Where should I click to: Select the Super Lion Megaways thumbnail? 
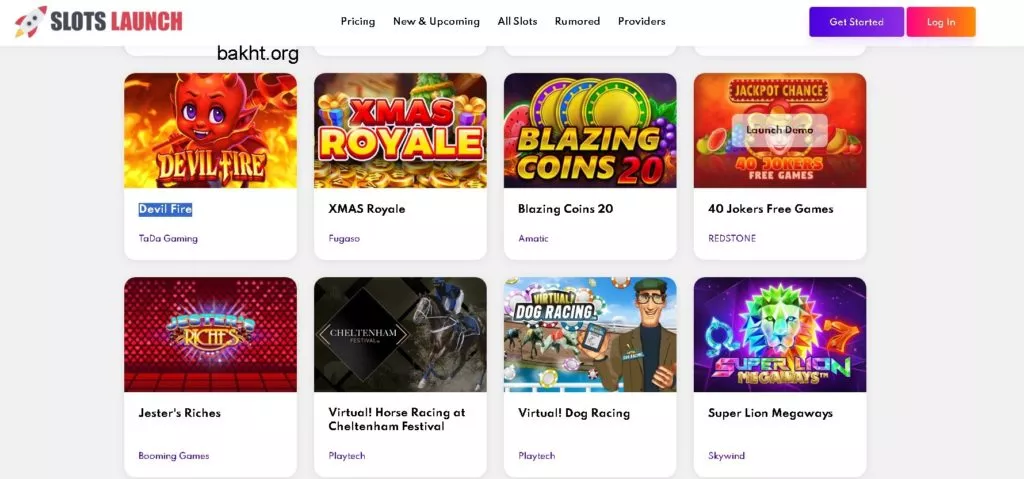tap(779, 334)
